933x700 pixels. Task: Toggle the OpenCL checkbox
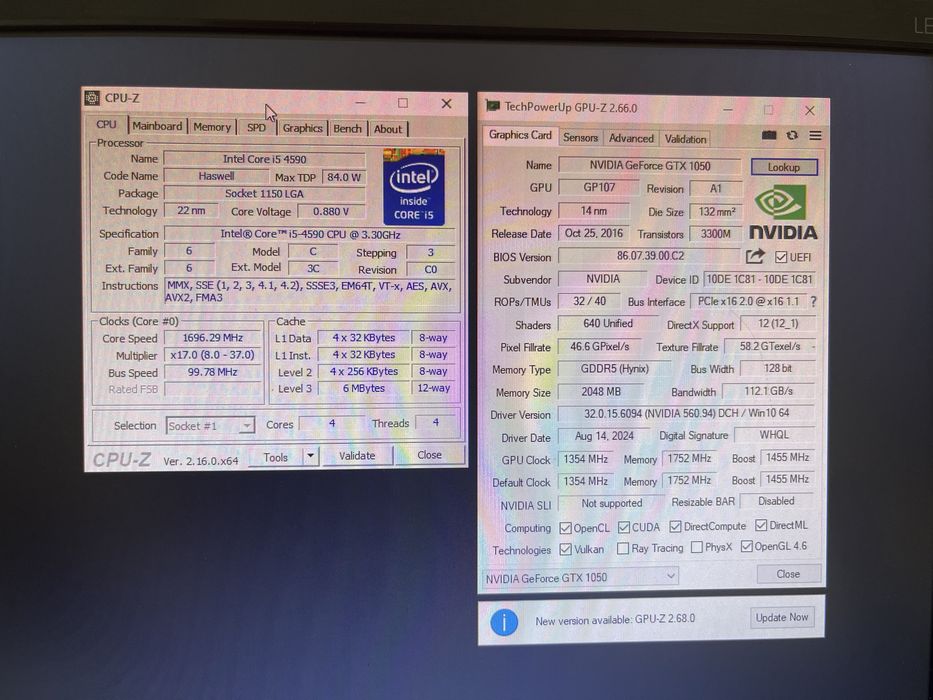[x=565, y=528]
